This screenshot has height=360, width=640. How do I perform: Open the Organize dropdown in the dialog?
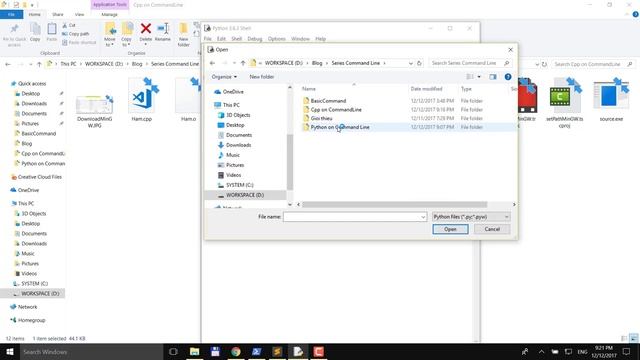[x=224, y=77]
